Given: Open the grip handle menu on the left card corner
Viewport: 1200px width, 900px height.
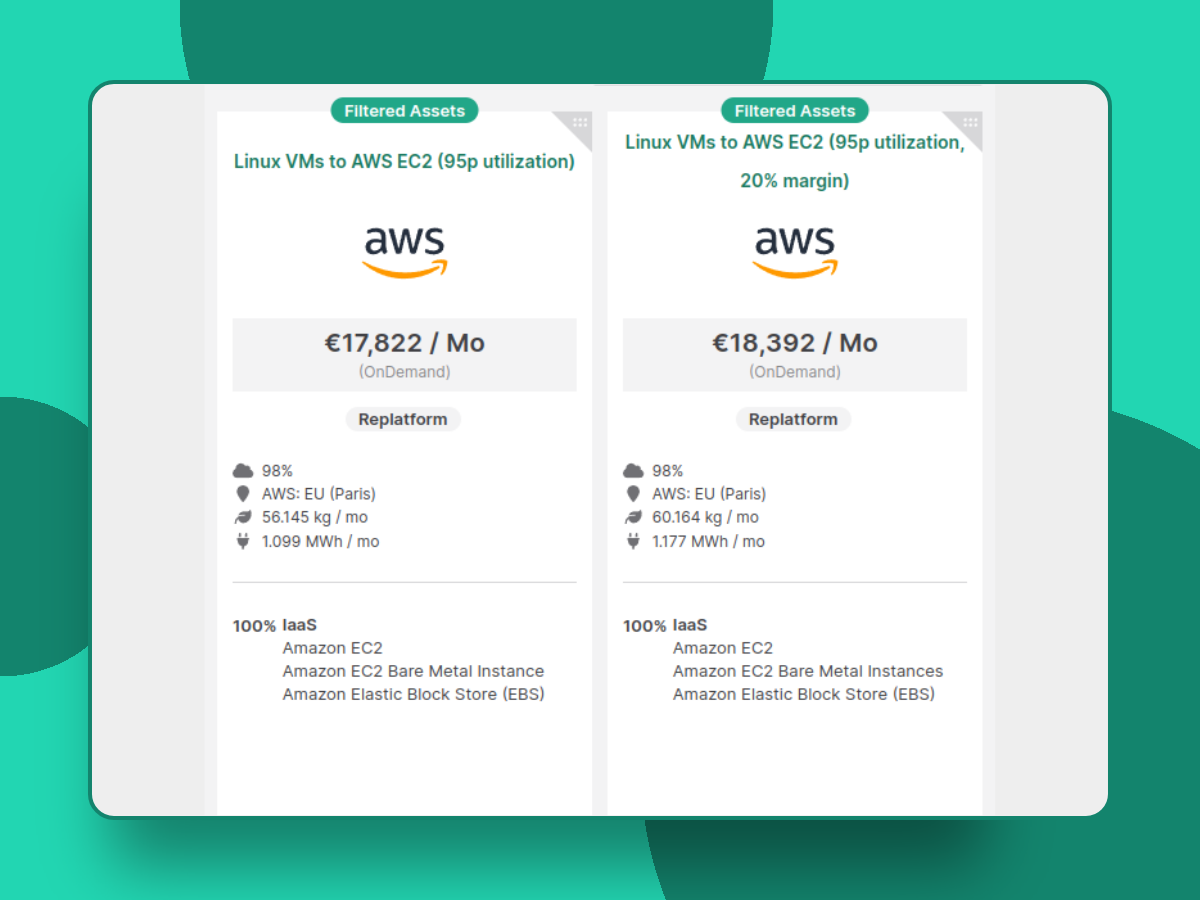Looking at the screenshot, I should 578,122.
